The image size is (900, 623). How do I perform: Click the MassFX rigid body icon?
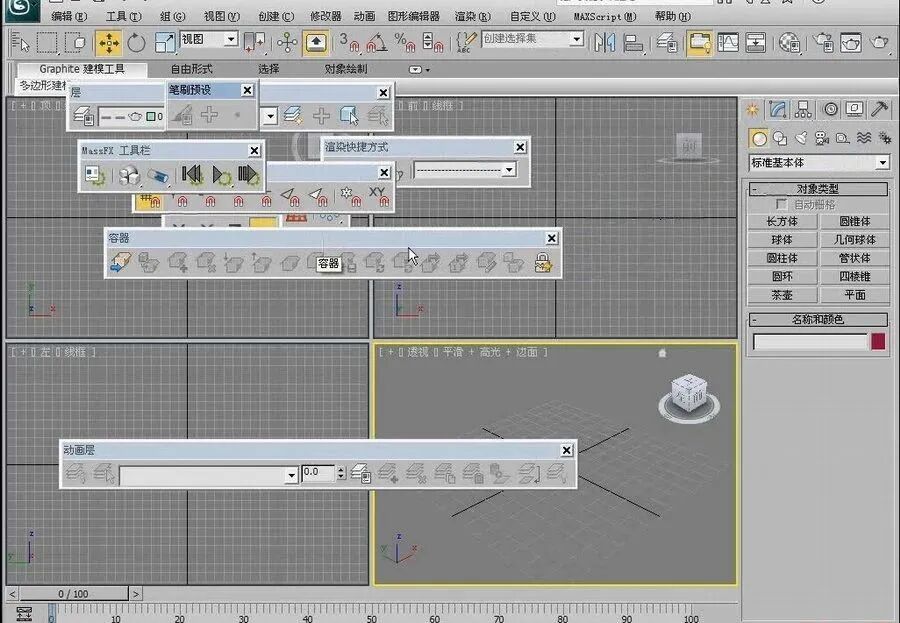[x=130, y=175]
